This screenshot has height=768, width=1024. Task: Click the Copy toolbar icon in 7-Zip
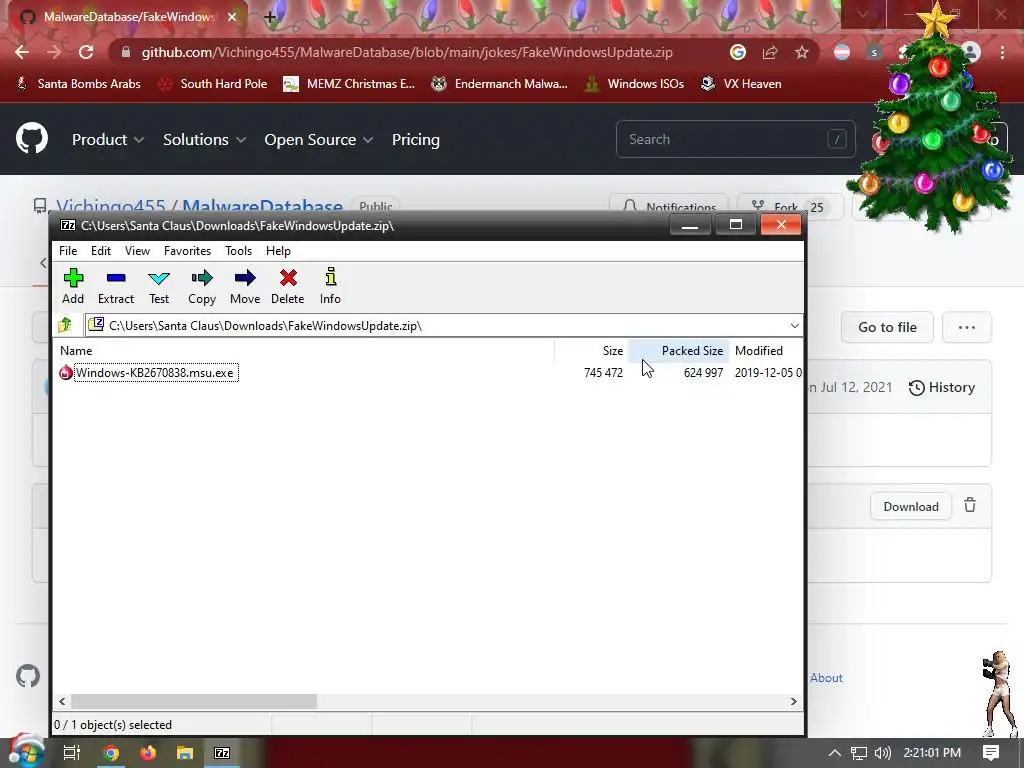(x=202, y=286)
